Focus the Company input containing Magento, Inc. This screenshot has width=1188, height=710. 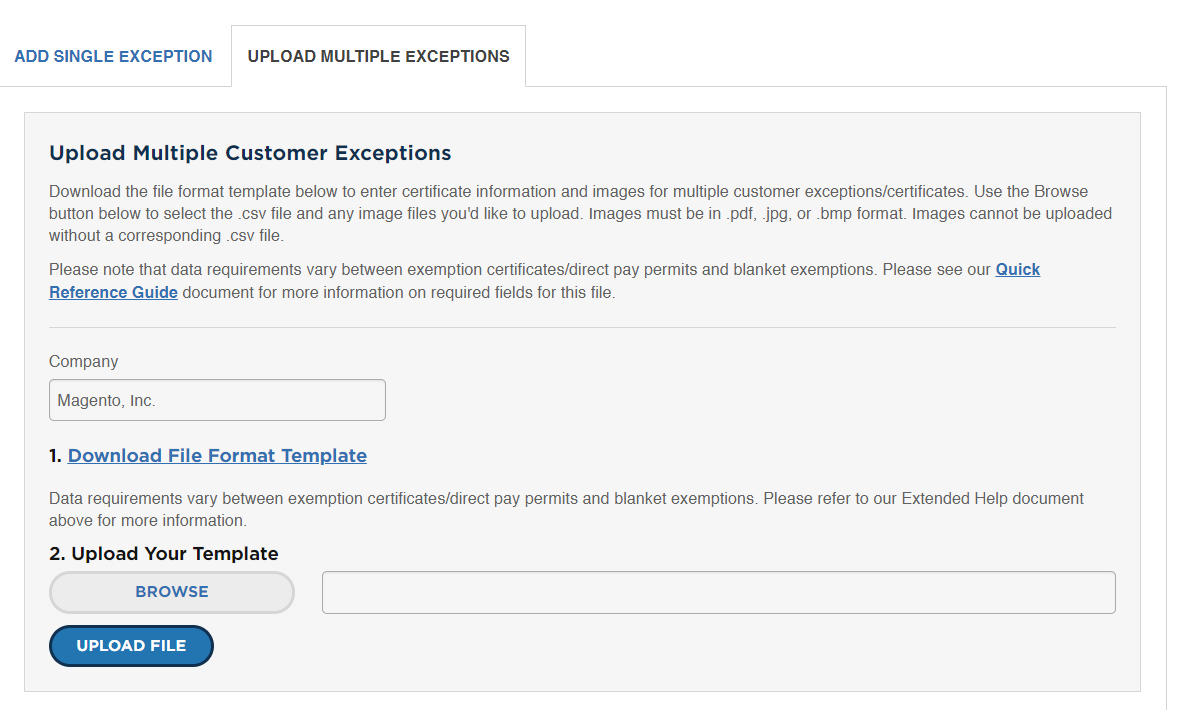click(x=217, y=400)
